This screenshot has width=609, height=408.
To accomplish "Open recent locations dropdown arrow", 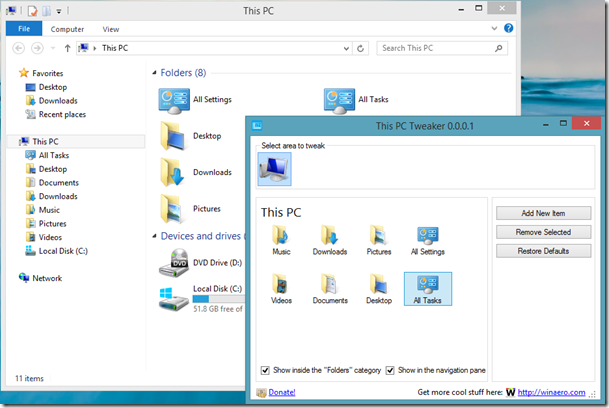I will coord(53,49).
